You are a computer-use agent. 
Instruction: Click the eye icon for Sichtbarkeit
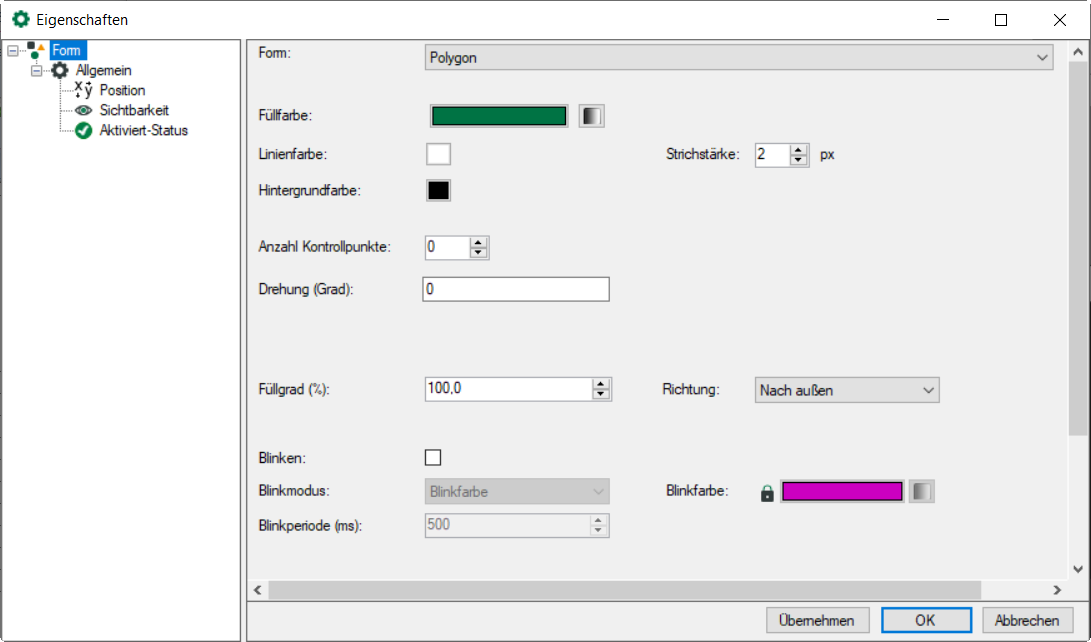click(x=83, y=111)
